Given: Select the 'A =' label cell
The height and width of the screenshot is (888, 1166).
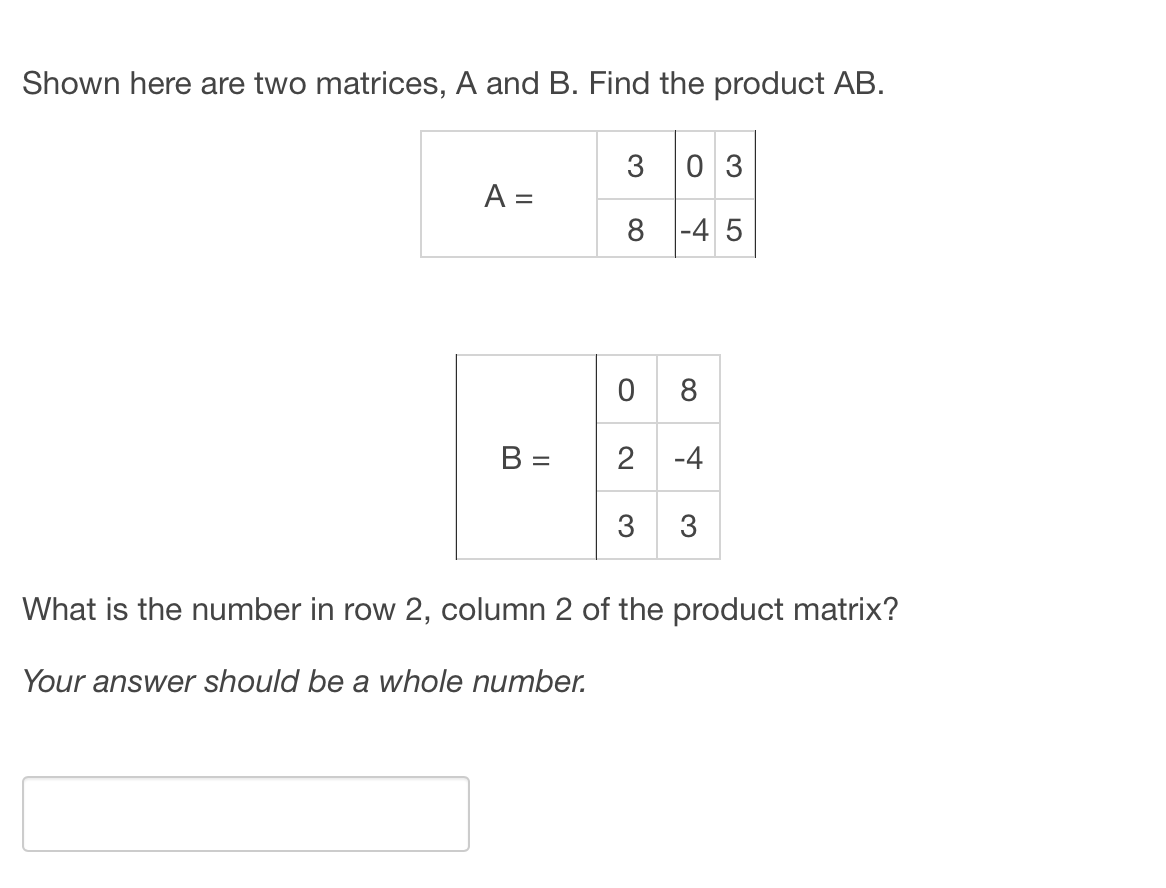Looking at the screenshot, I should [x=509, y=195].
